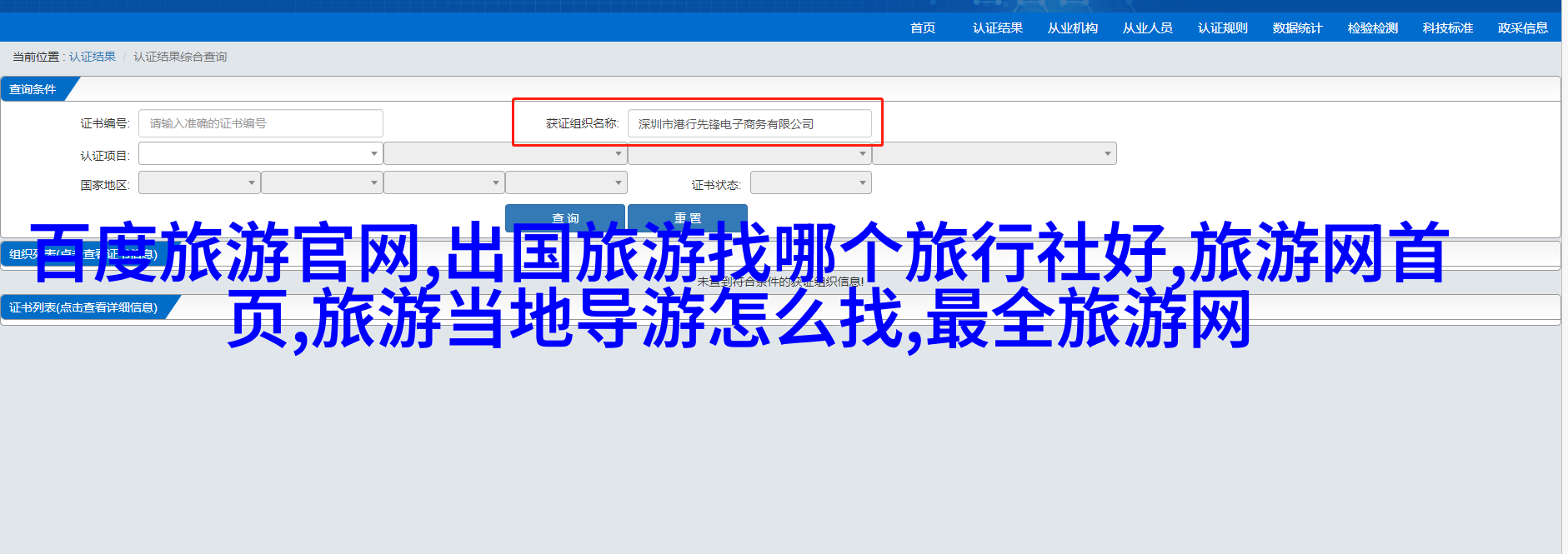
Task: Click the 当前位置 breadcrumb label
Action: pos(36,57)
